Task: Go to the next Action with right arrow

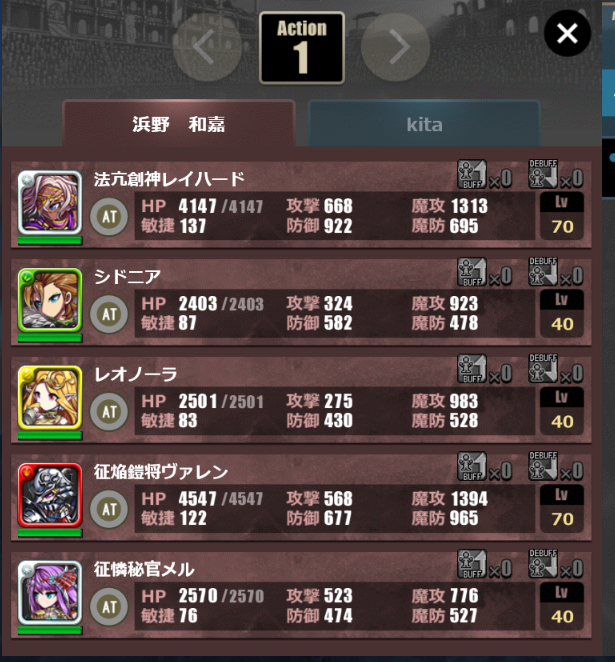Action: point(396,47)
